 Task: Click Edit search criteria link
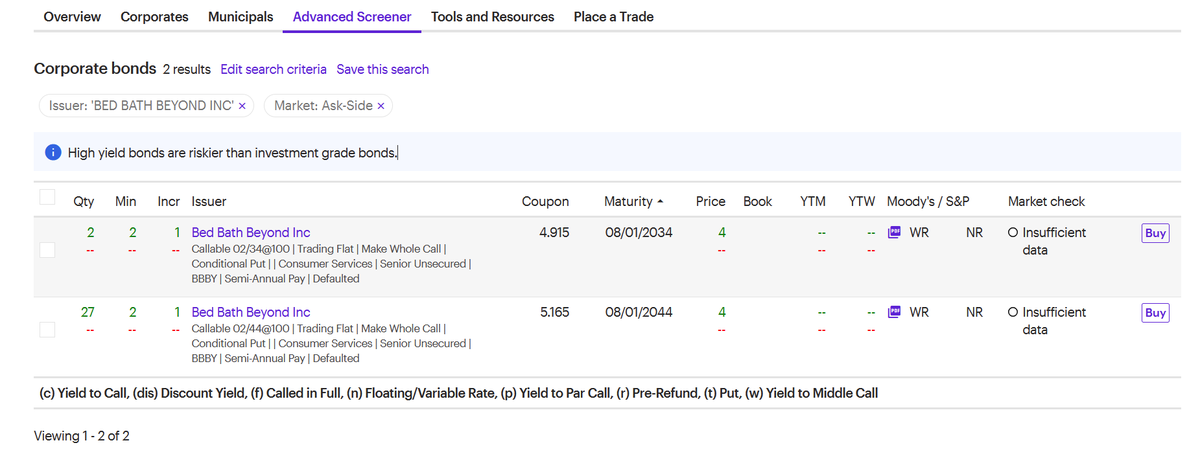coord(273,69)
